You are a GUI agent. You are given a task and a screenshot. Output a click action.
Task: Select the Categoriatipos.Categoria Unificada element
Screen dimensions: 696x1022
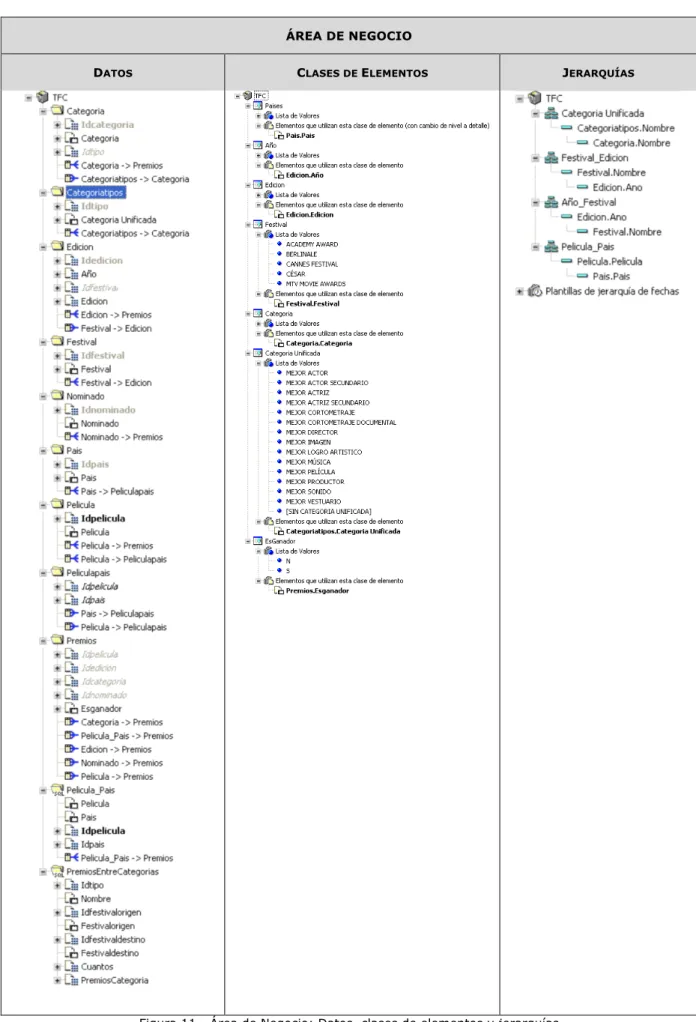343,531
